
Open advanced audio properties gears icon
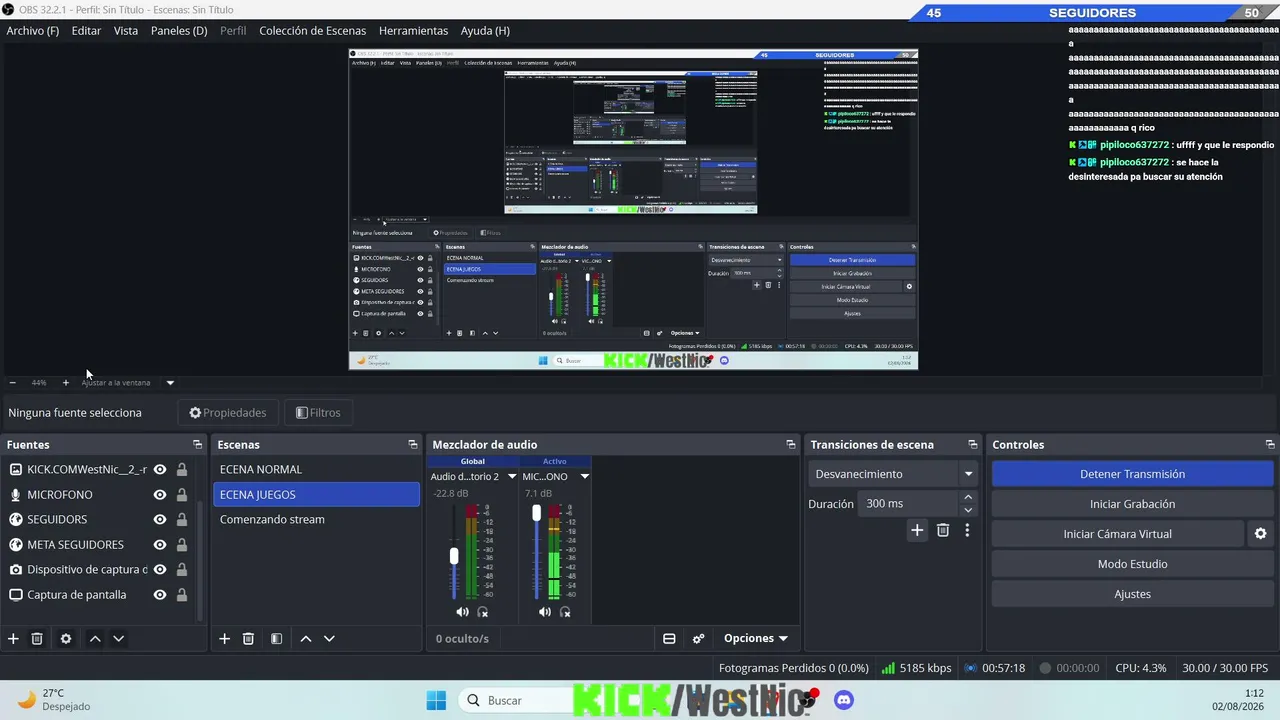pos(699,639)
